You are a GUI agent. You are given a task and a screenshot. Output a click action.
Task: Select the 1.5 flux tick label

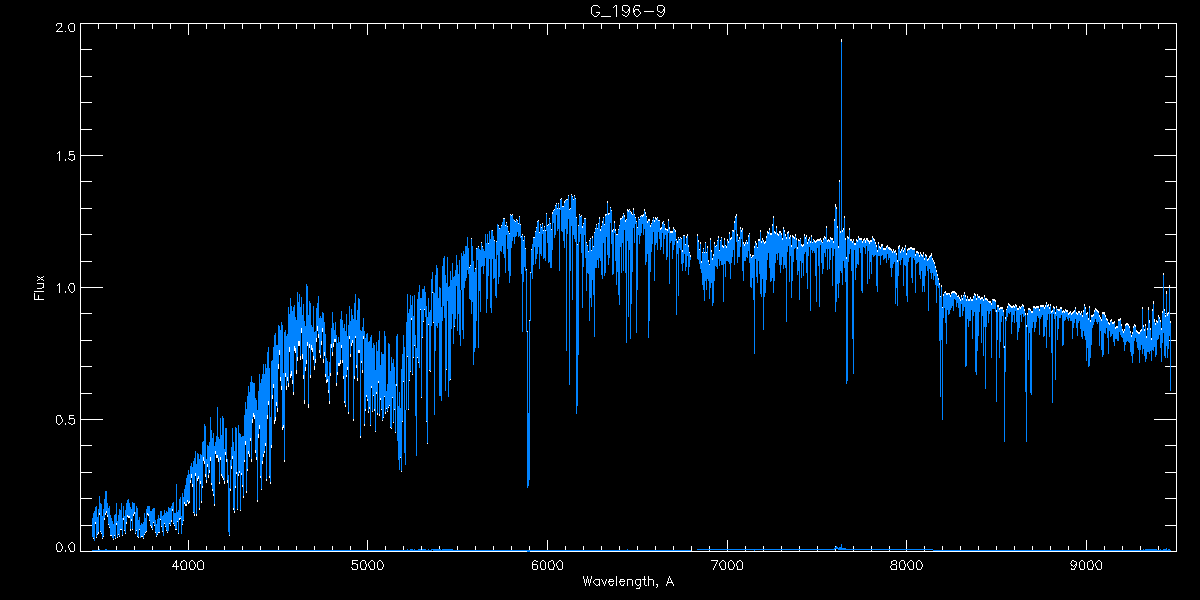click(x=65, y=157)
